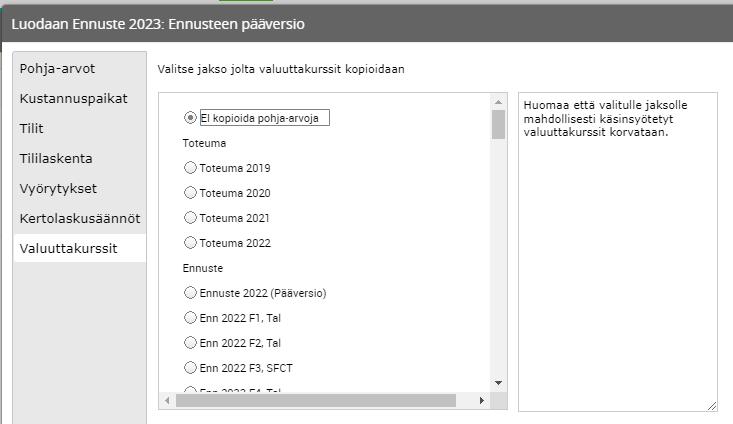The width and height of the screenshot is (733, 424).
Task: Select Enn 2022 F2, Tal option
Action: pos(191,343)
